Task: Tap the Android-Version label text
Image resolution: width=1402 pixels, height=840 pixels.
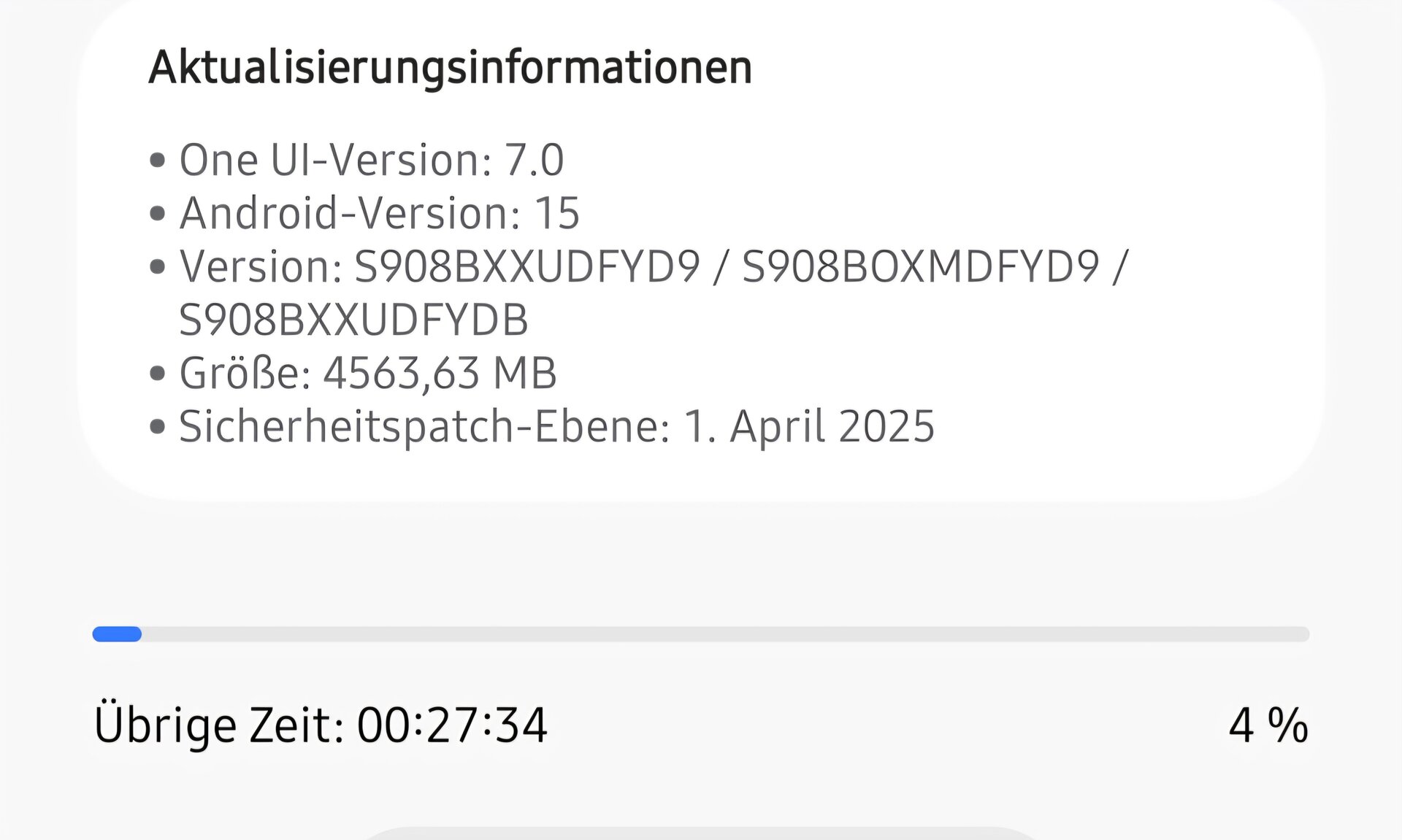Action: click(350, 213)
